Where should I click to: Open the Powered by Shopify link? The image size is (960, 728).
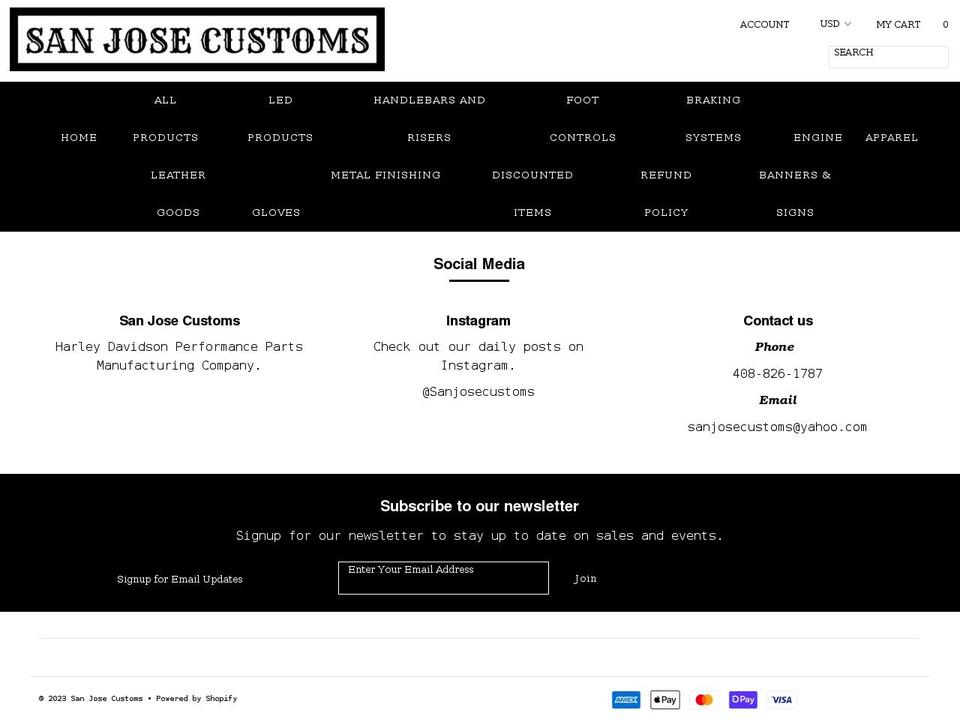[x=197, y=699]
